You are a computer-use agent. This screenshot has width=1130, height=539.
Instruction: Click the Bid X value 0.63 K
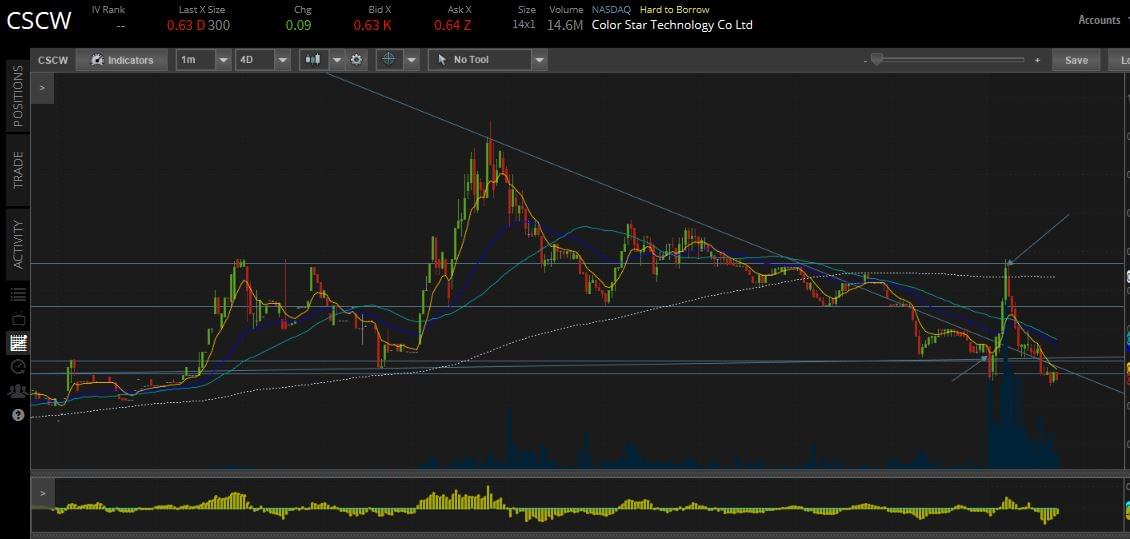click(x=372, y=25)
